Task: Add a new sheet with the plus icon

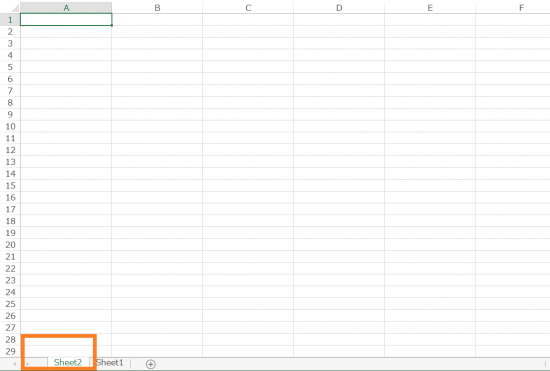Action: point(150,364)
